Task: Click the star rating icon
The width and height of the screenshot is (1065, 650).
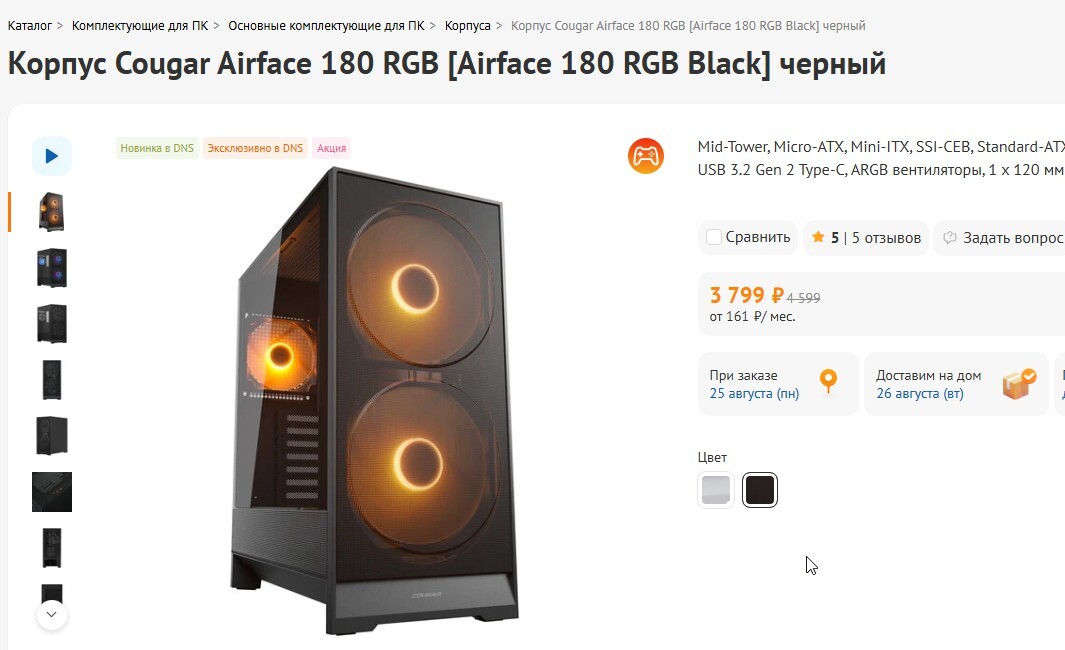Action: (x=818, y=238)
